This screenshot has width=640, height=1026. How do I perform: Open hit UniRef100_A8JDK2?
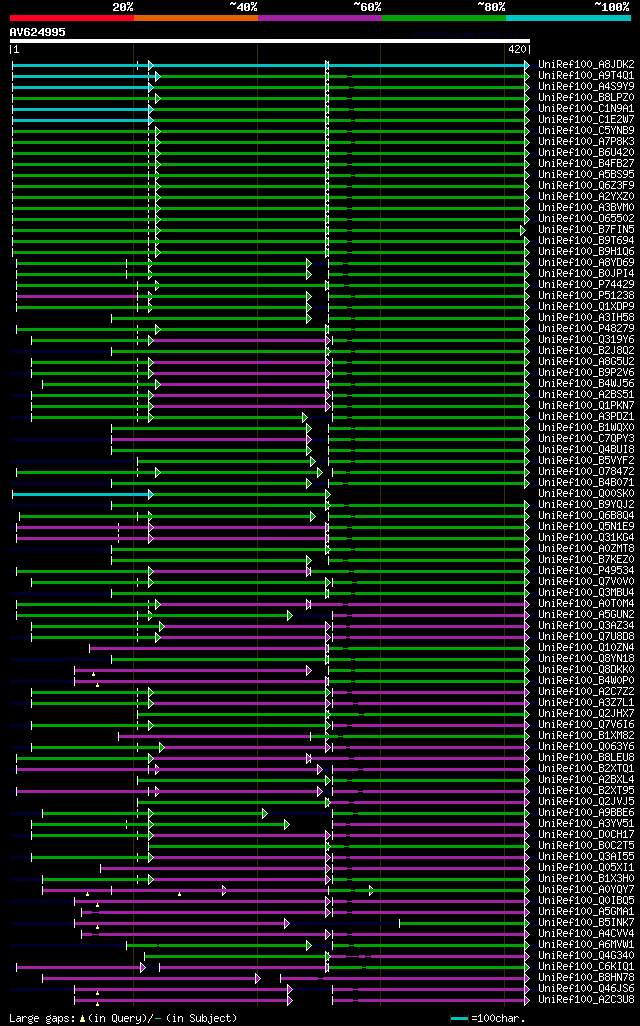[x=586, y=65]
